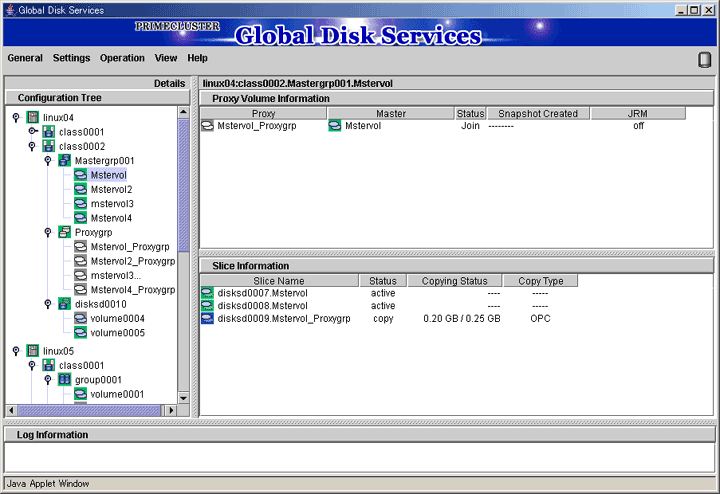Click the Master column header
The image size is (720, 494).
391,113
